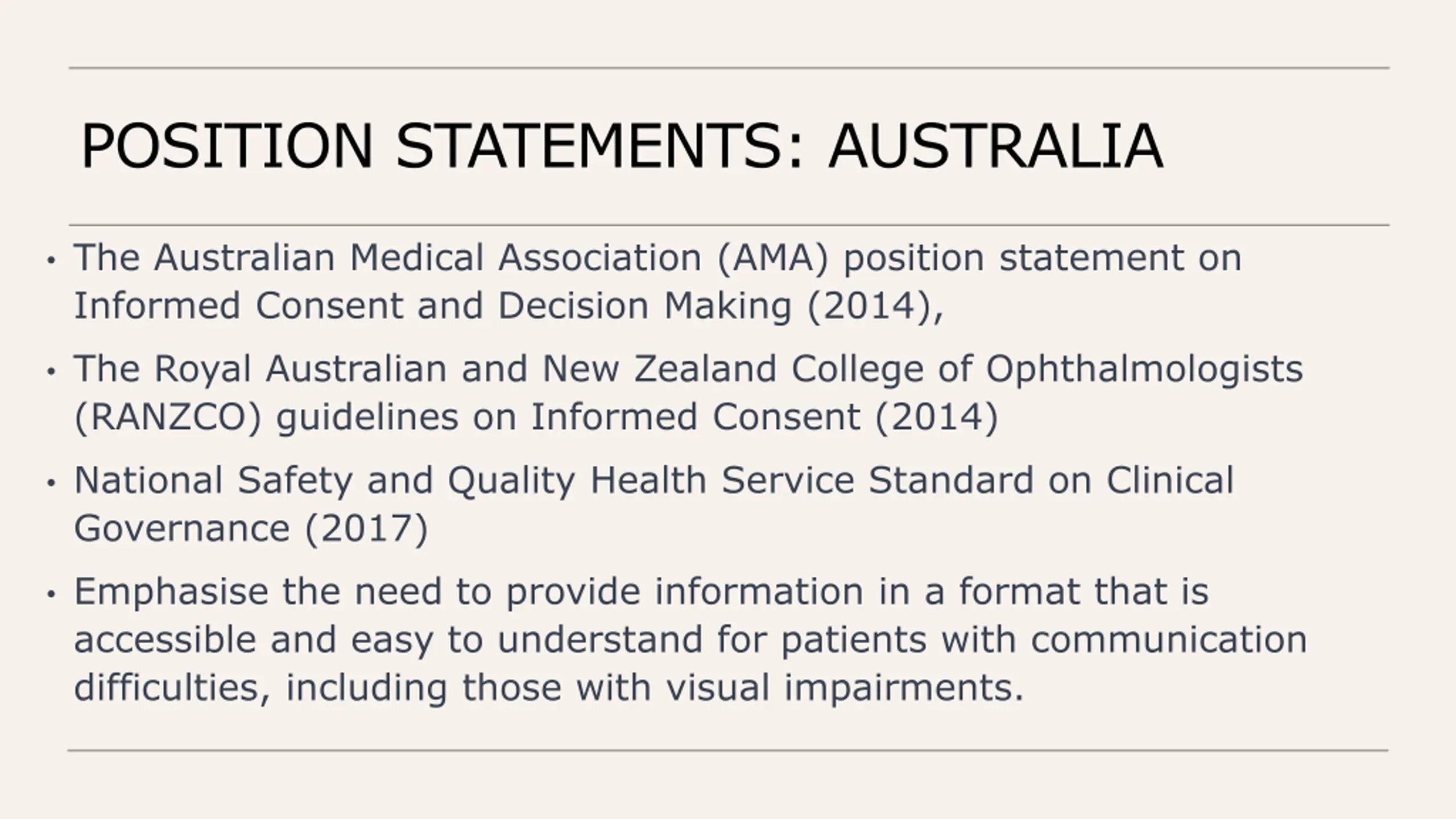Click the word AUSTRALIA in the title
This screenshot has height=819, width=1456.
point(996,146)
